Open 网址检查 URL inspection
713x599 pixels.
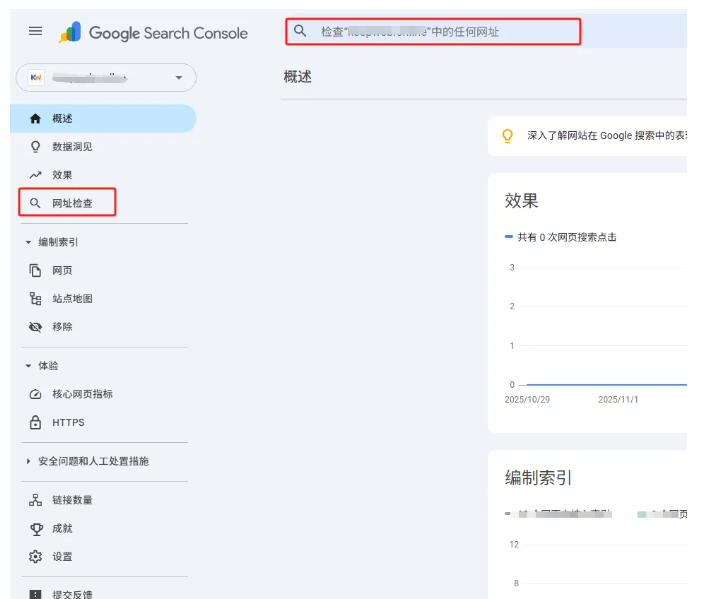(x=72, y=203)
